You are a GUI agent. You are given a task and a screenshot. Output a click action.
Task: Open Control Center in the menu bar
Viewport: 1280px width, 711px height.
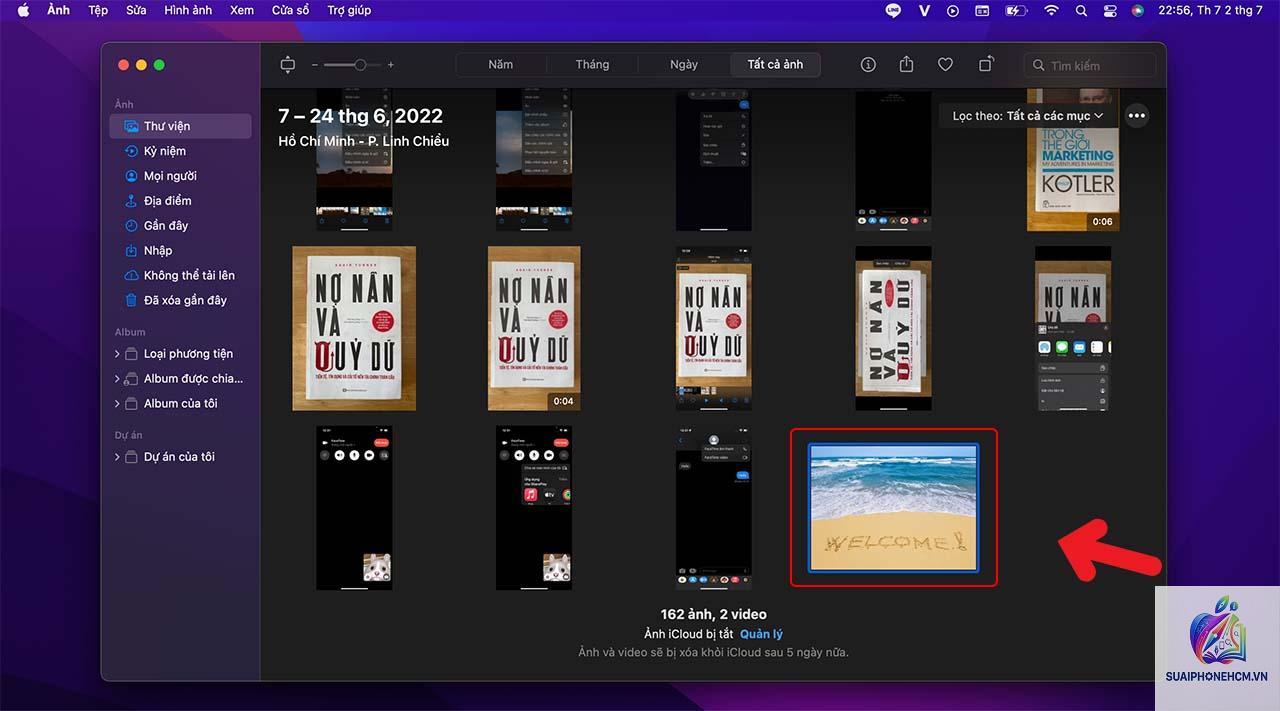tap(1109, 10)
